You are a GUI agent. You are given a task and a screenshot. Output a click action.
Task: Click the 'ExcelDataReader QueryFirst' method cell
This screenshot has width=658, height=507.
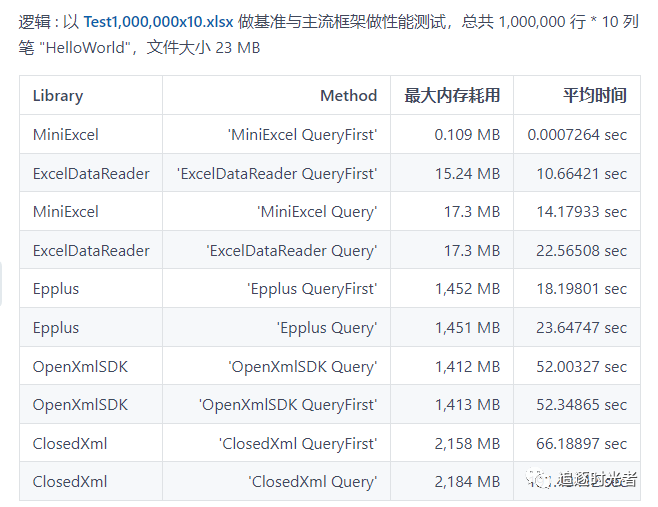[277, 174]
